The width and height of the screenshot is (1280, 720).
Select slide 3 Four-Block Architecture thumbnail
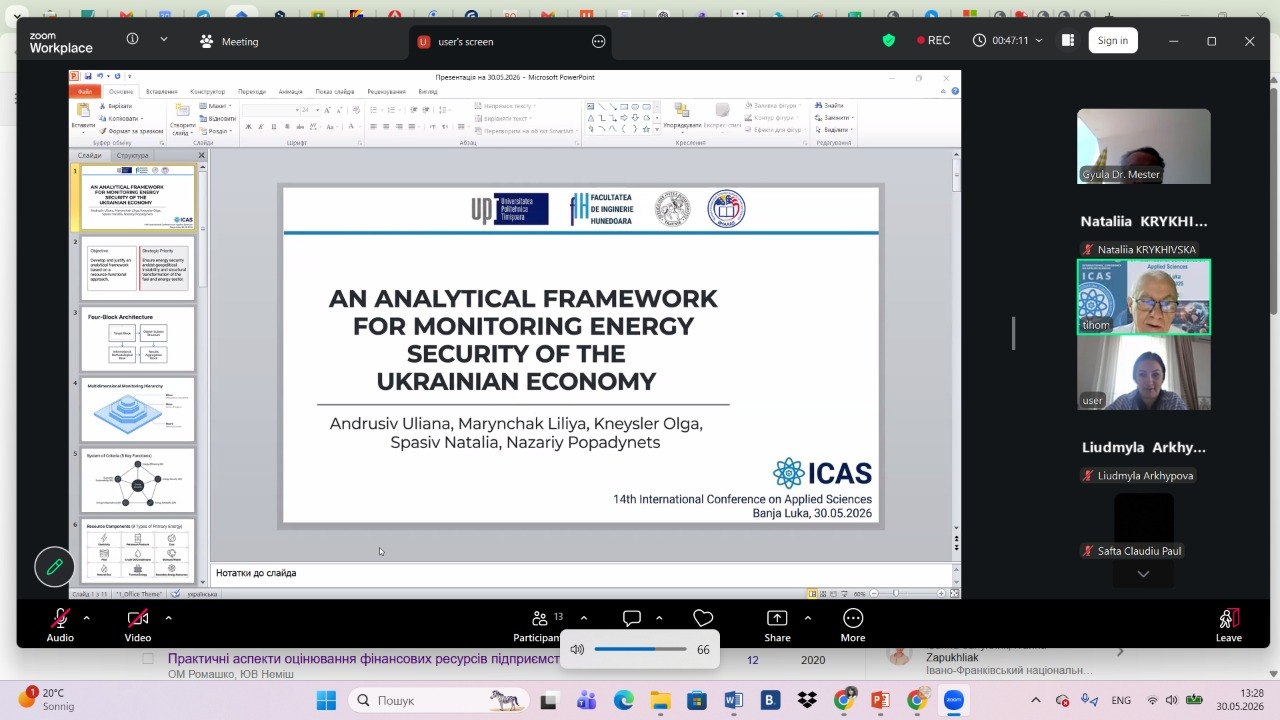(x=138, y=340)
